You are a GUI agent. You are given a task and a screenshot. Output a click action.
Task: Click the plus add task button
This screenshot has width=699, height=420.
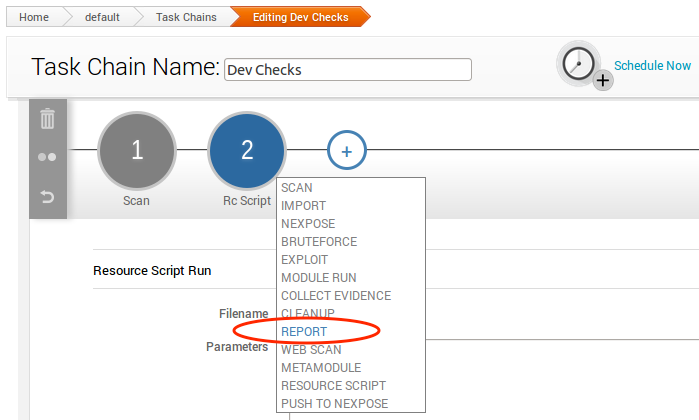(347, 151)
